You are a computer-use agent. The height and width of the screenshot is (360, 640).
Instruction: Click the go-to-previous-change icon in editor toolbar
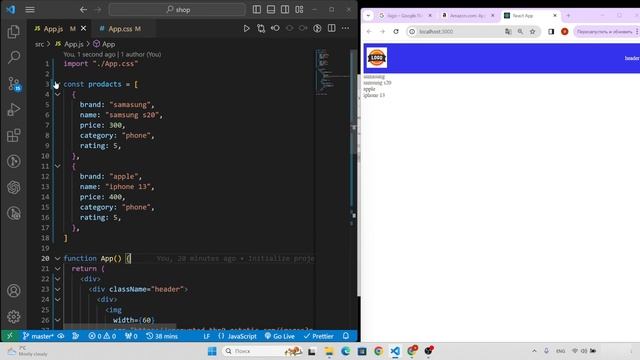click(275, 28)
